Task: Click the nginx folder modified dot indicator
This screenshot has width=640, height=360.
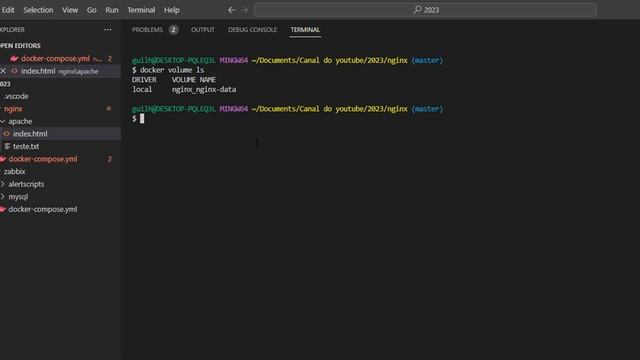Action: 109,109
